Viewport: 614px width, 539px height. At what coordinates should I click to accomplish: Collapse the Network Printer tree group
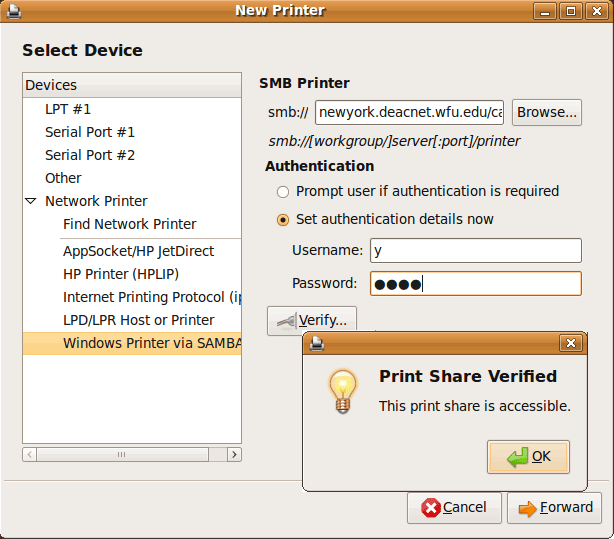click(x=31, y=201)
